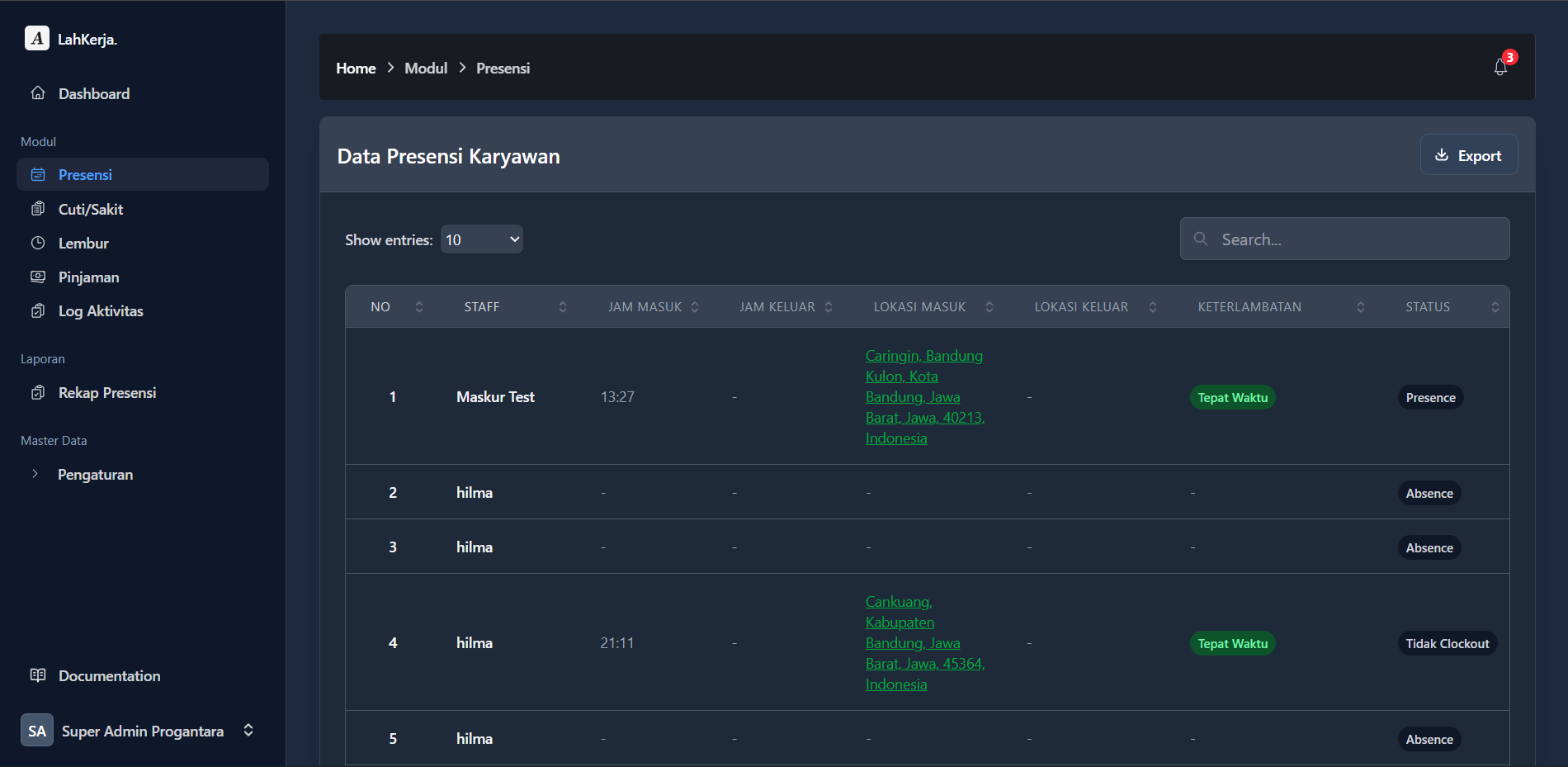Click the Cuti/Sakit document icon

point(38,209)
